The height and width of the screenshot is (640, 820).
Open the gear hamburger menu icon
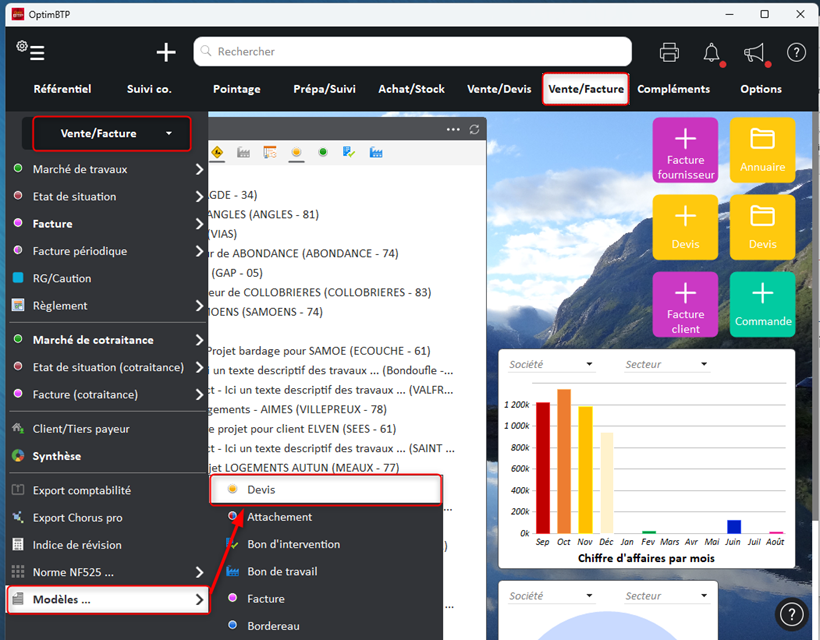(x=31, y=52)
